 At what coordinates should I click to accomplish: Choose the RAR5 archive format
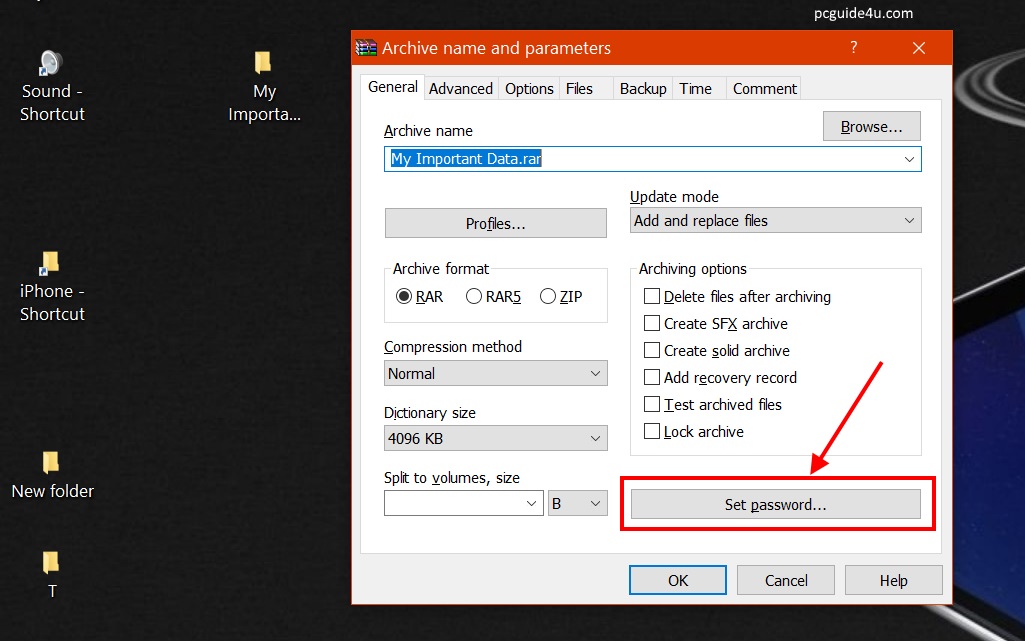click(474, 296)
